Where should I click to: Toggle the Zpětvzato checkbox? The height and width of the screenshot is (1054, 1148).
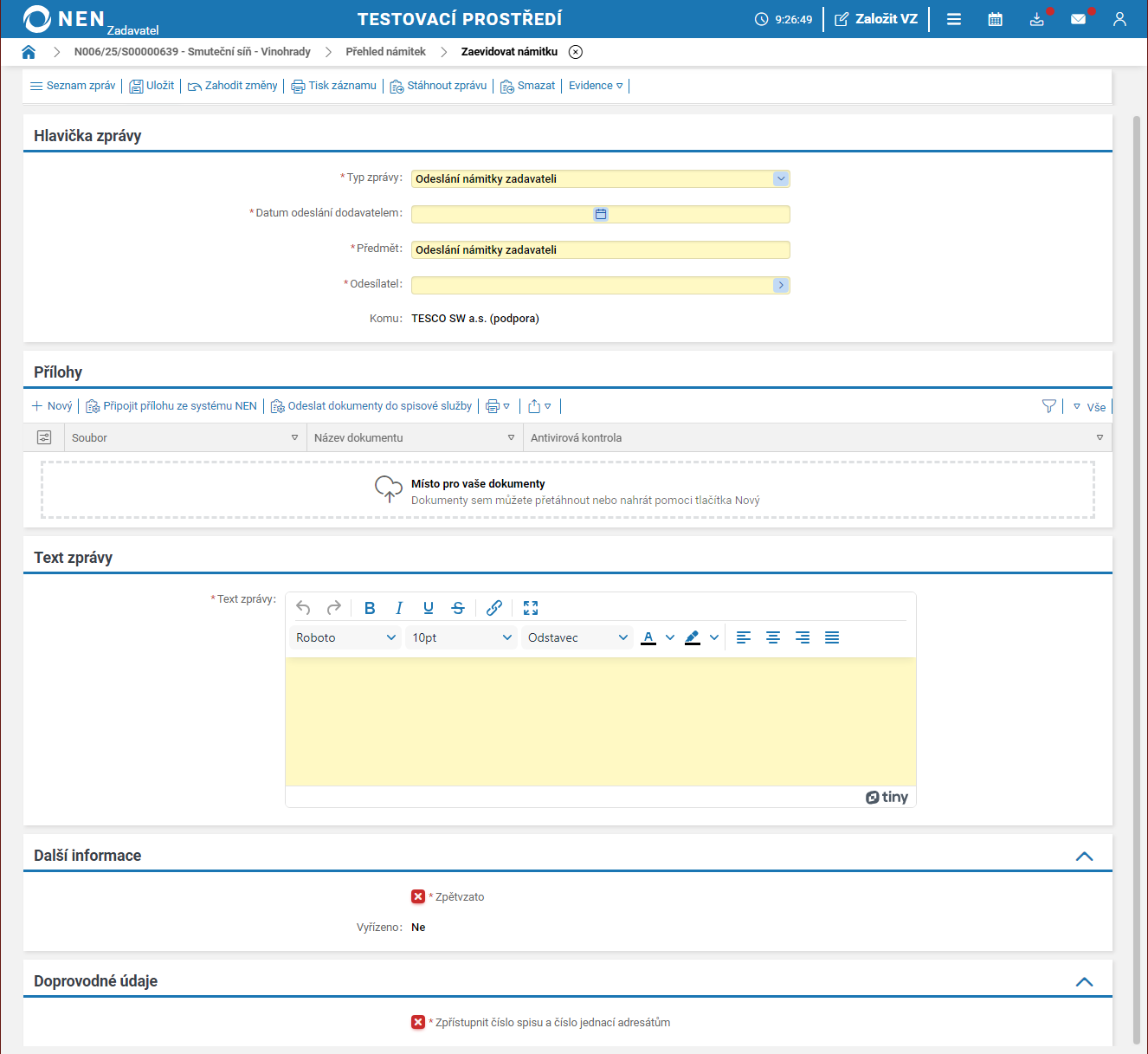[x=418, y=896]
